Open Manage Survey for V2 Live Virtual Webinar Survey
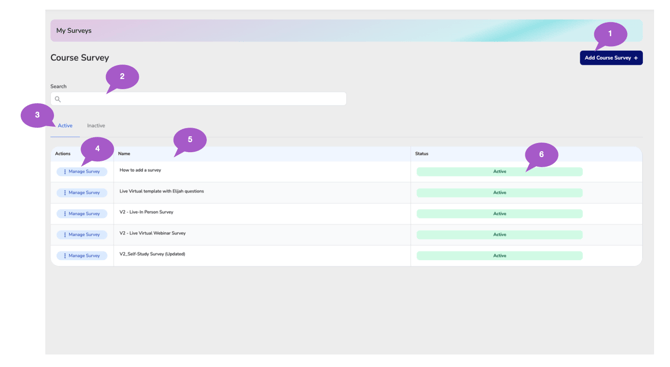670x367 pixels. pyautogui.click(x=82, y=235)
